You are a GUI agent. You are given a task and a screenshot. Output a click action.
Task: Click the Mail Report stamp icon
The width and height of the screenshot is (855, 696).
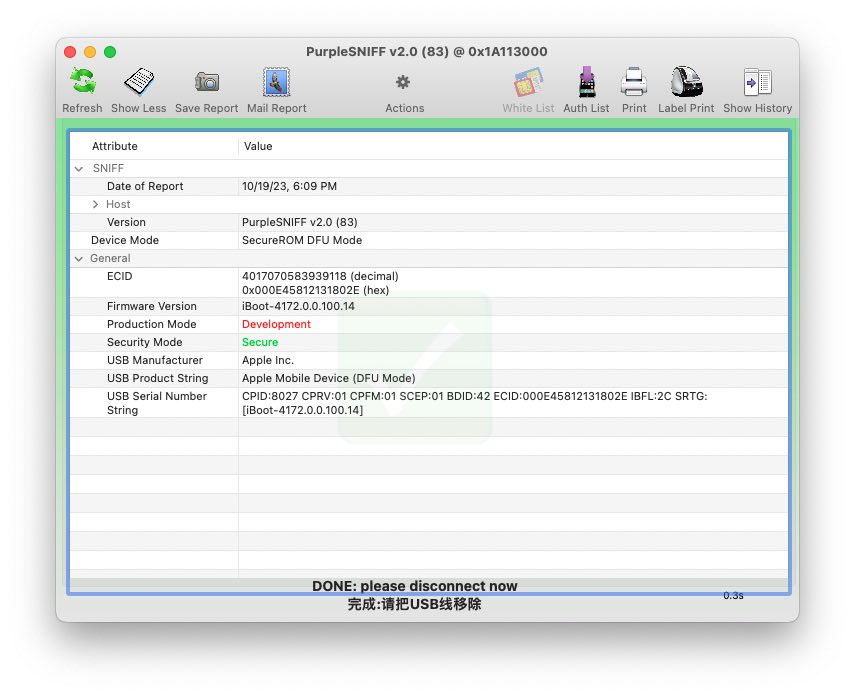(276, 82)
